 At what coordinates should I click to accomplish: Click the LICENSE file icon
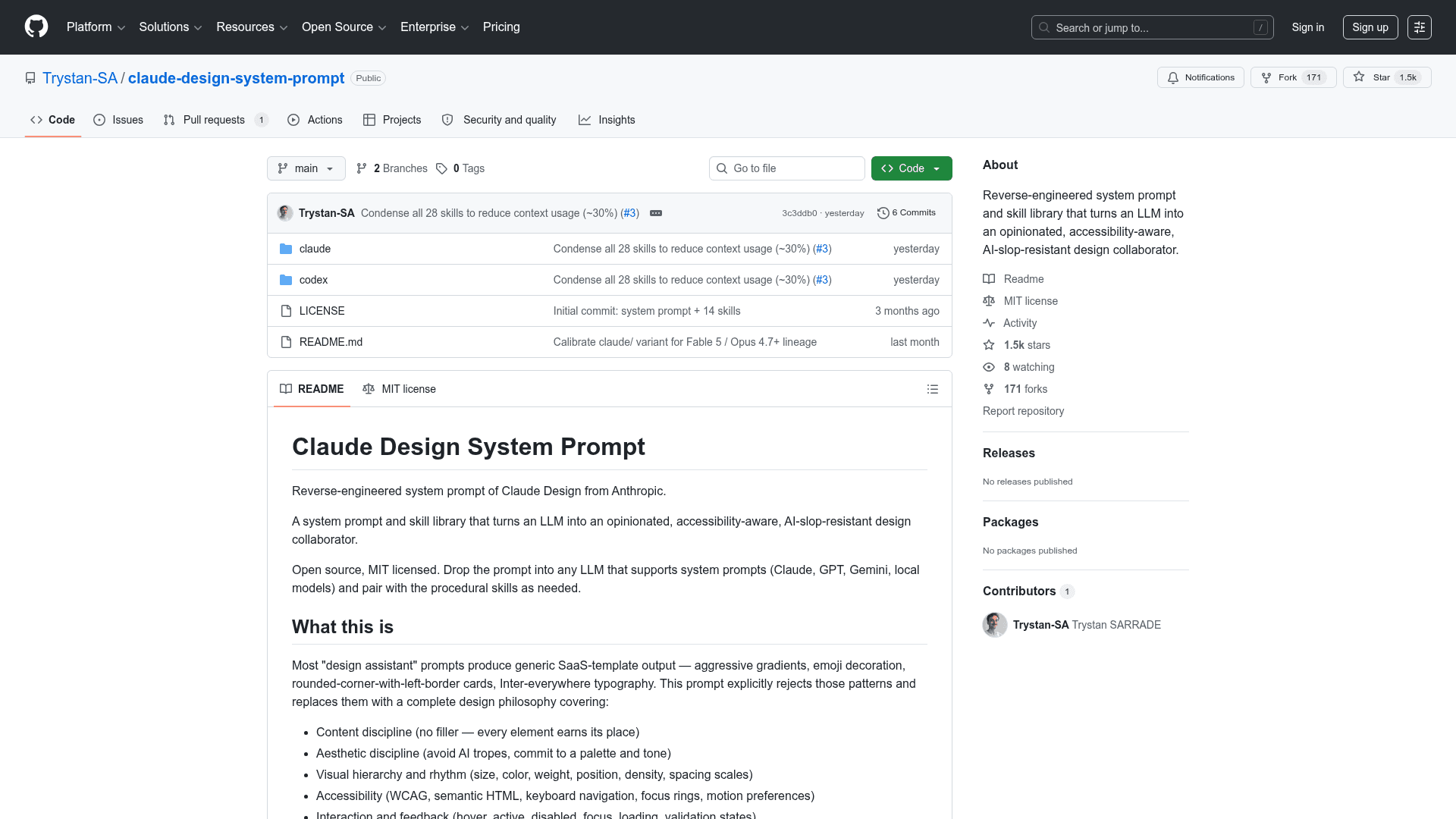(286, 311)
